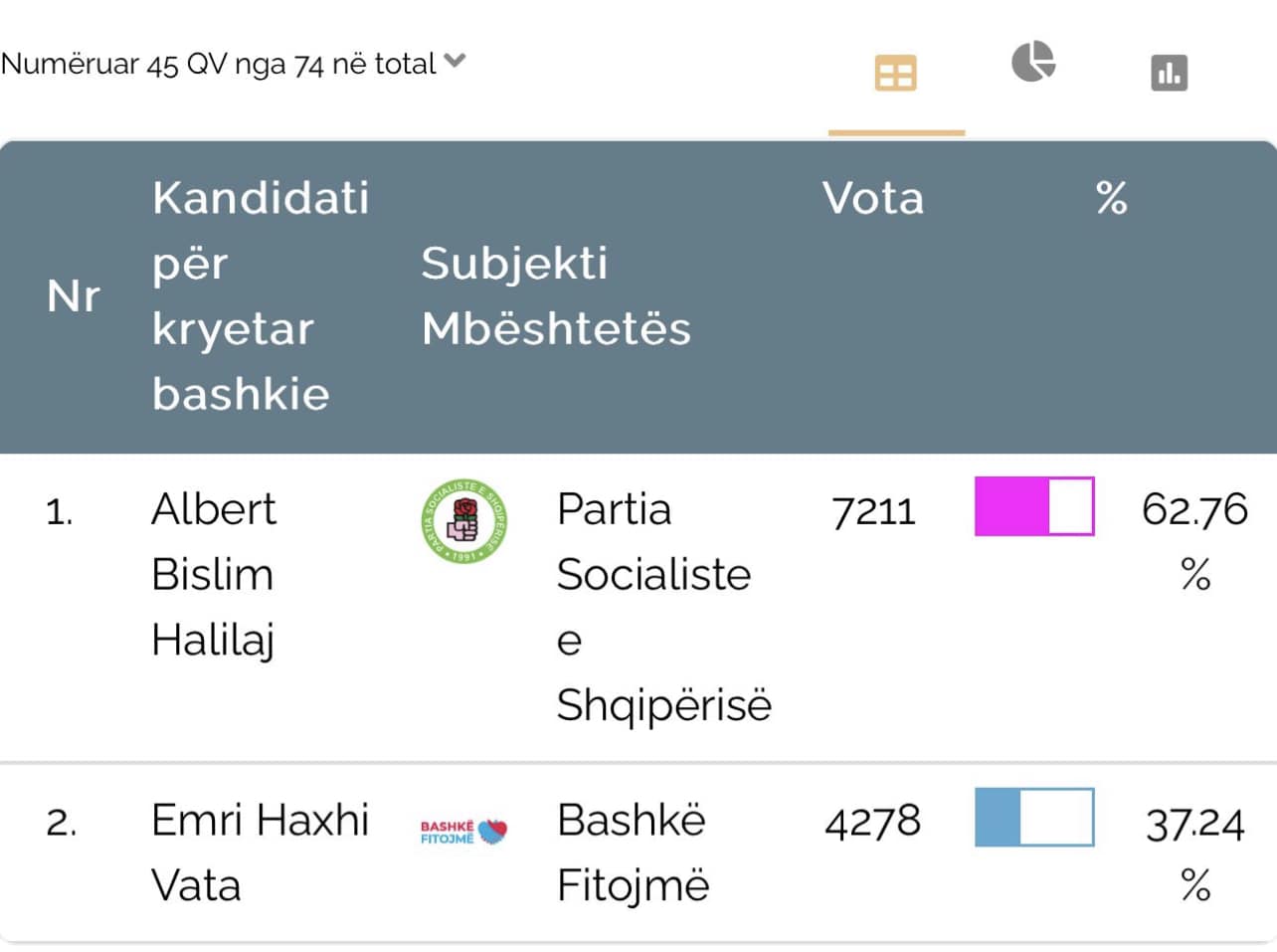
Task: Switch to the table view tab
Action: coord(895,74)
